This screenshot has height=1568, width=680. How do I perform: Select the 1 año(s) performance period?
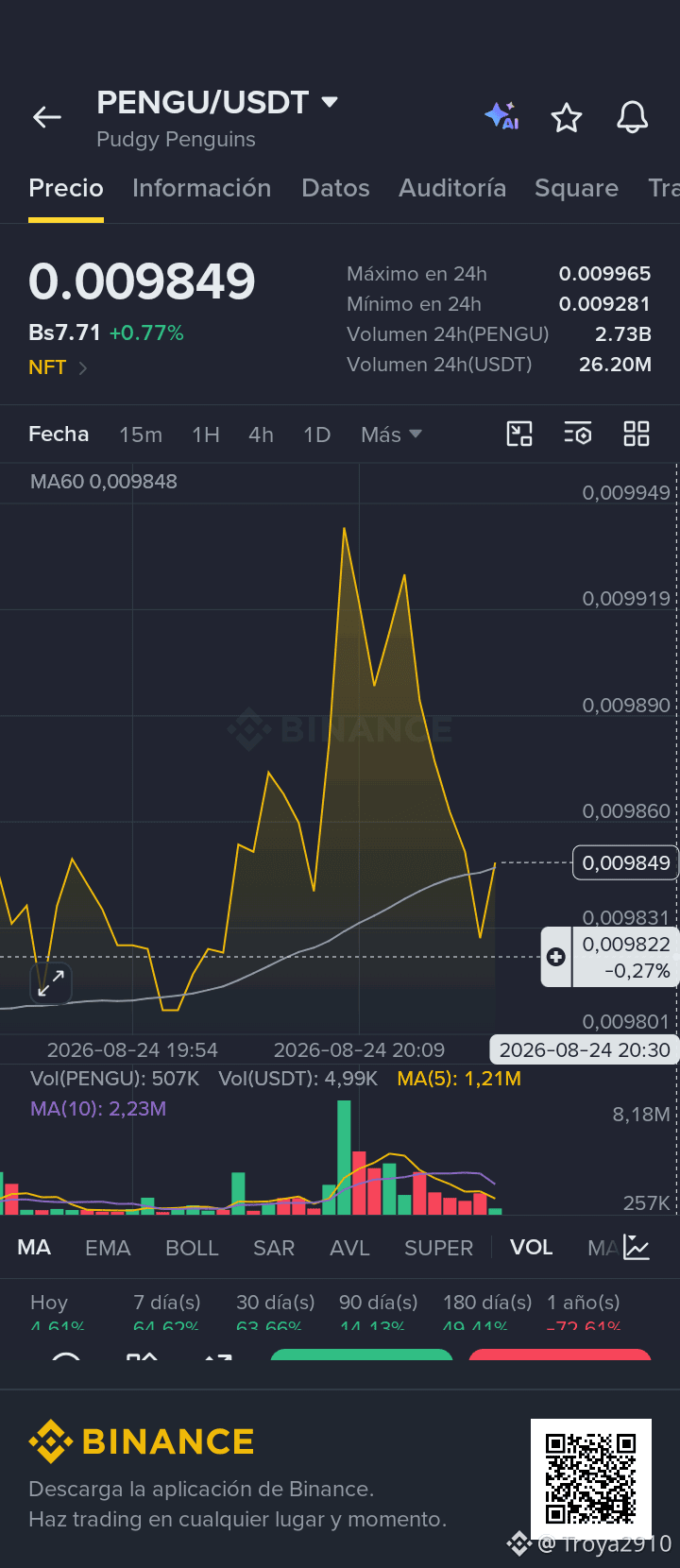[x=584, y=1312]
